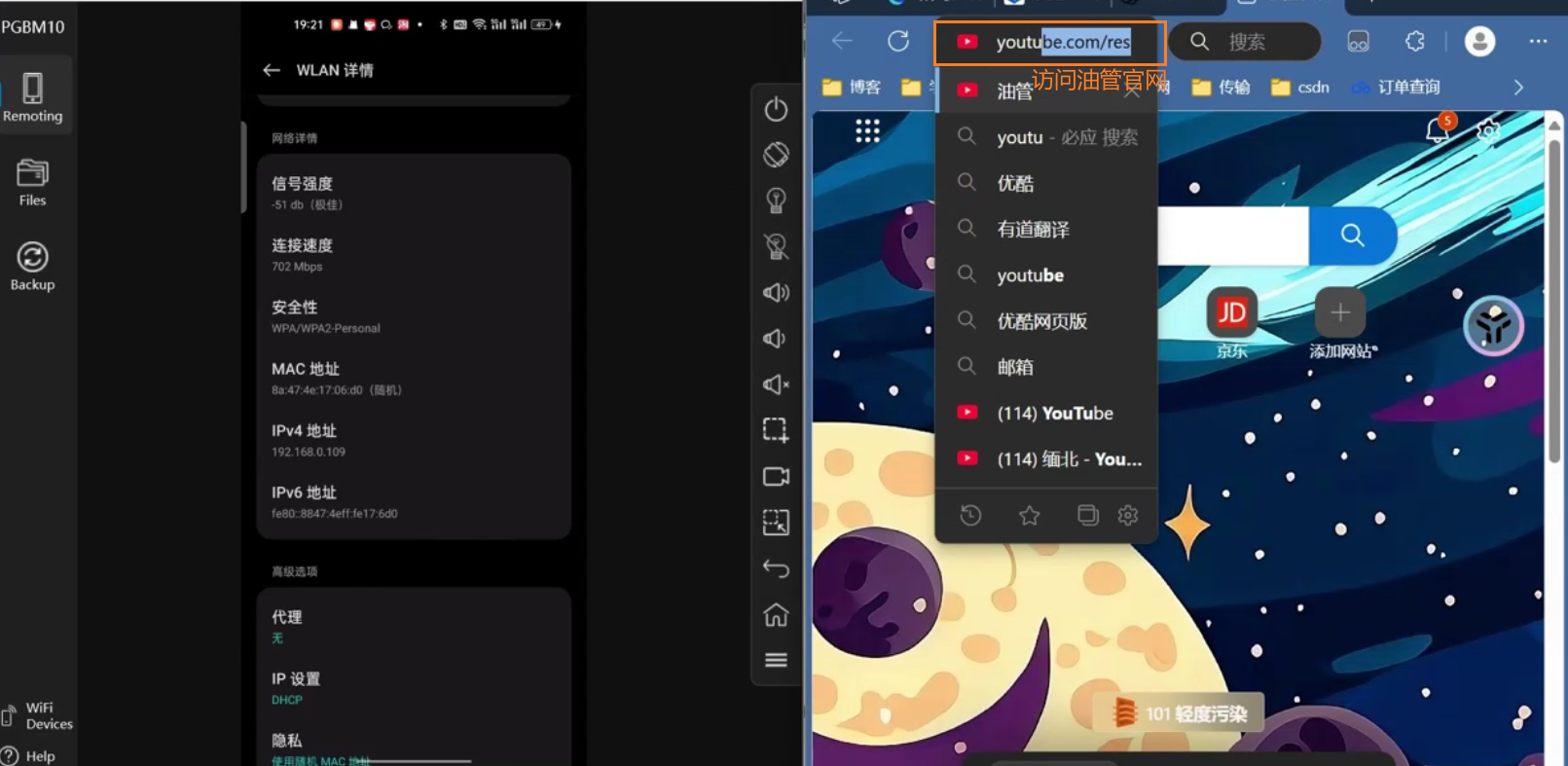Click the 搜索 search box in toolbar

tap(1245, 42)
